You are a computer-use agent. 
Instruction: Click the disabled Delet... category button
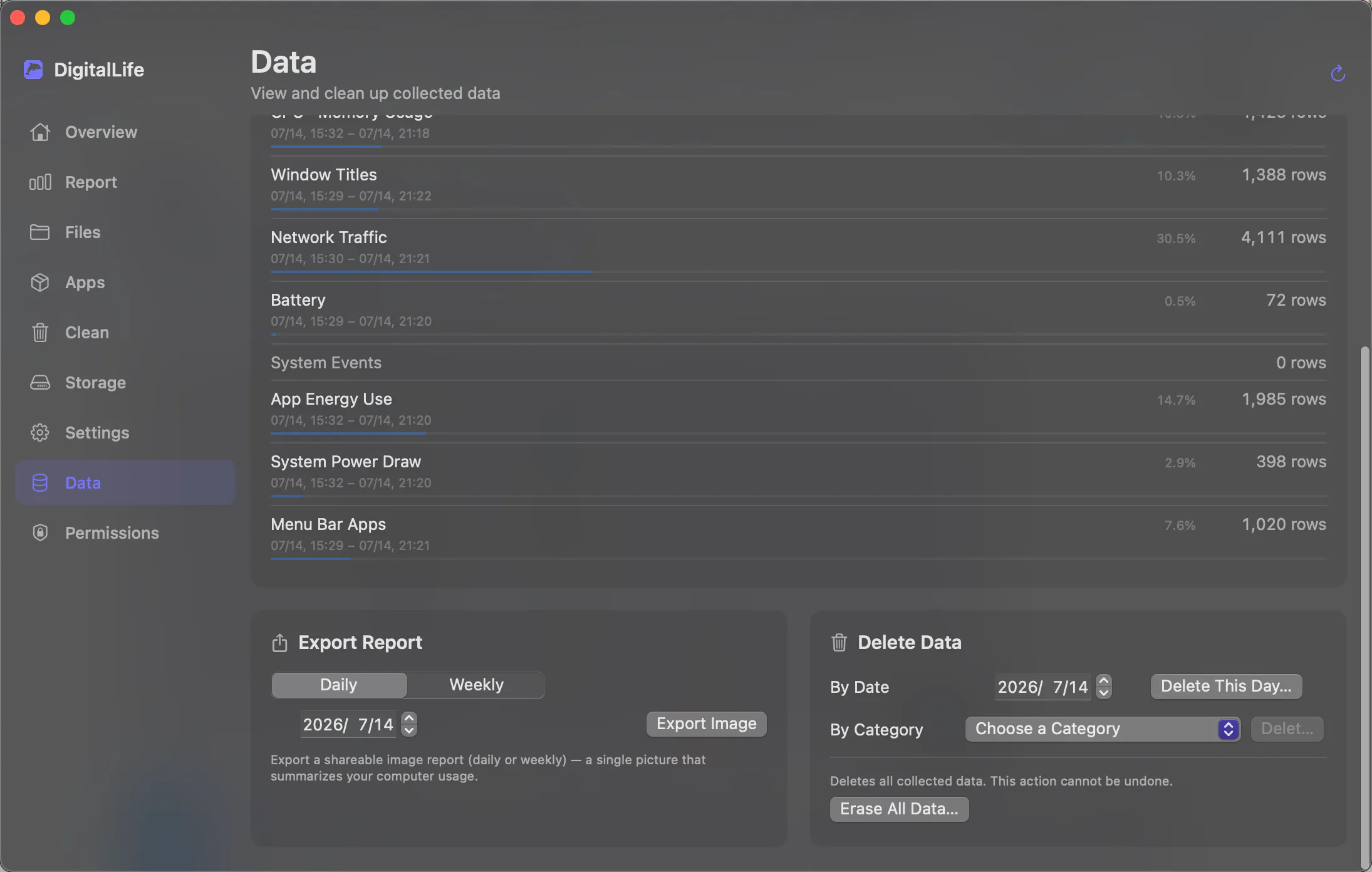(1287, 729)
